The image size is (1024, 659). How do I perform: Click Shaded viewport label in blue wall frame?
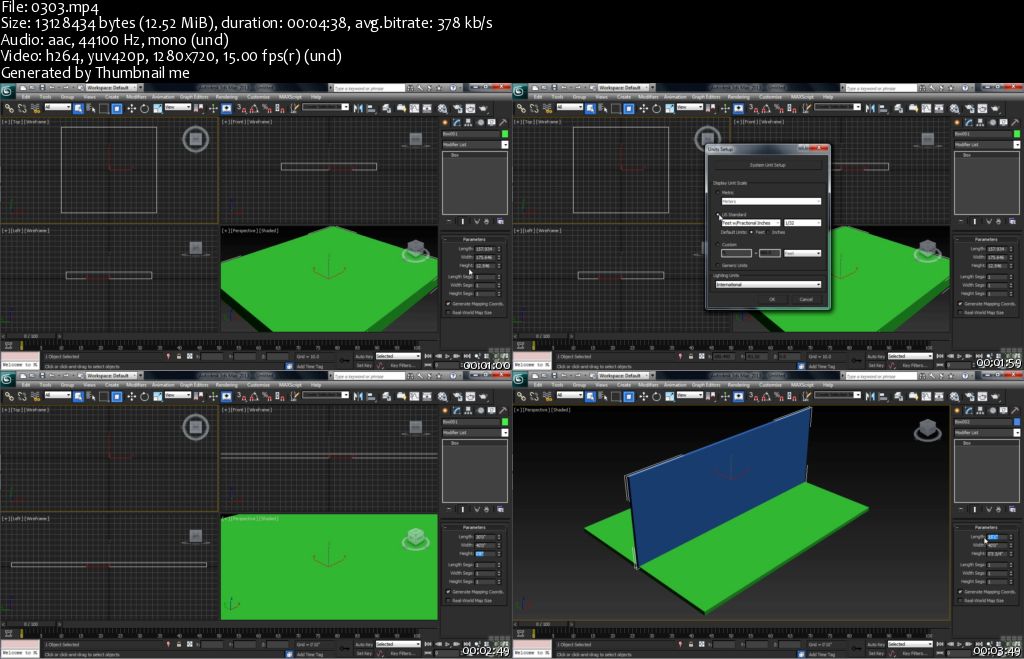[x=561, y=410]
